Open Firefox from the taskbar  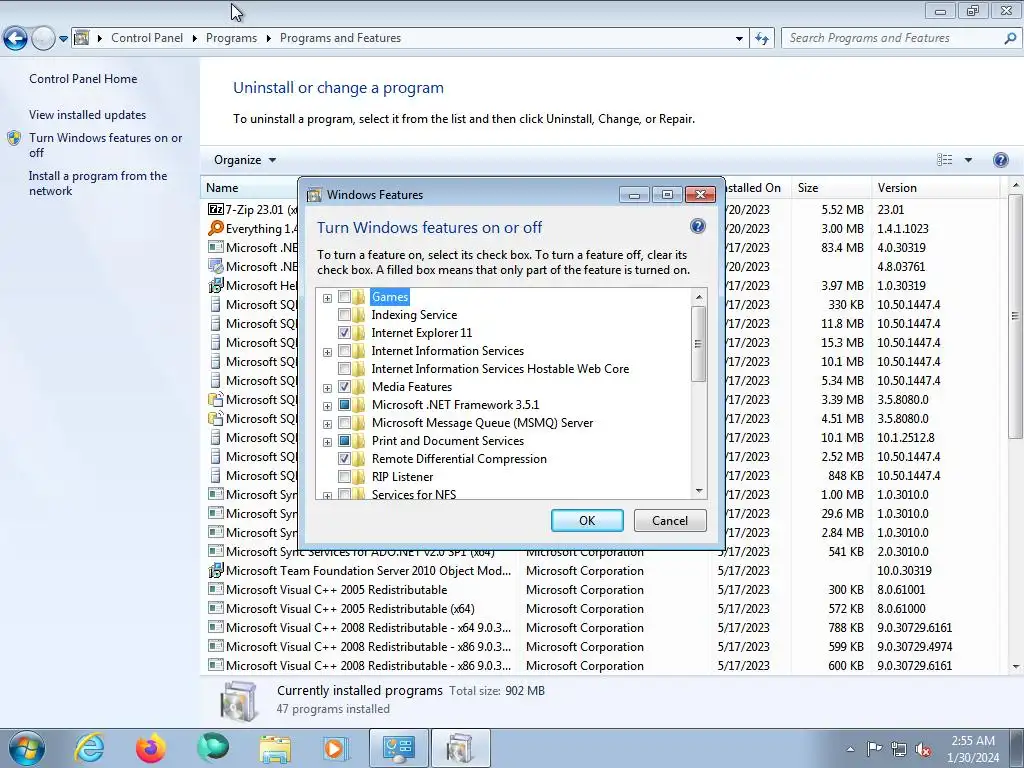(x=151, y=748)
